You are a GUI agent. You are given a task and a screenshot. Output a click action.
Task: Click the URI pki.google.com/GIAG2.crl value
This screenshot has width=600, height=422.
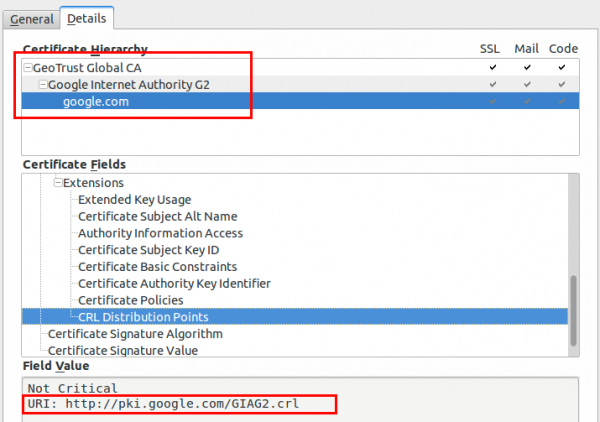tap(163, 404)
